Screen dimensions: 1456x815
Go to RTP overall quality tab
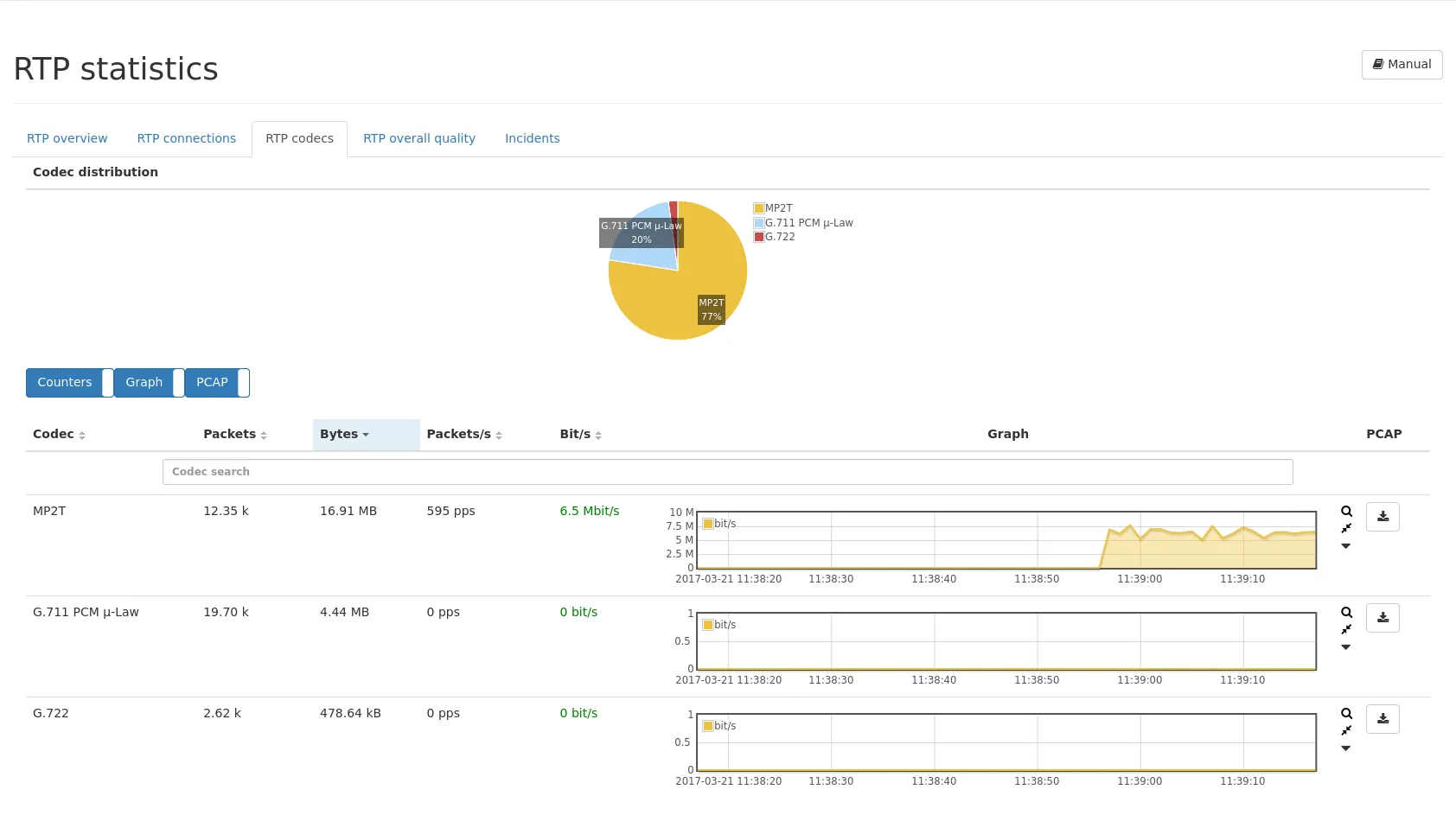(x=419, y=138)
